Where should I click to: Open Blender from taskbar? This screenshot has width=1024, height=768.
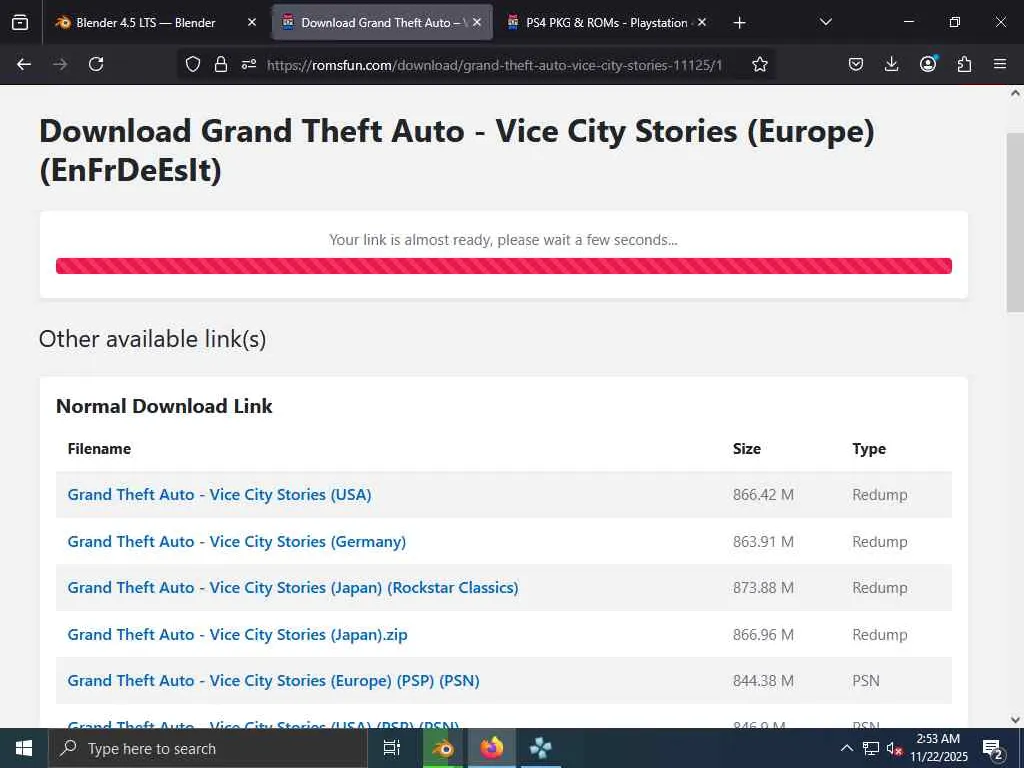click(443, 748)
